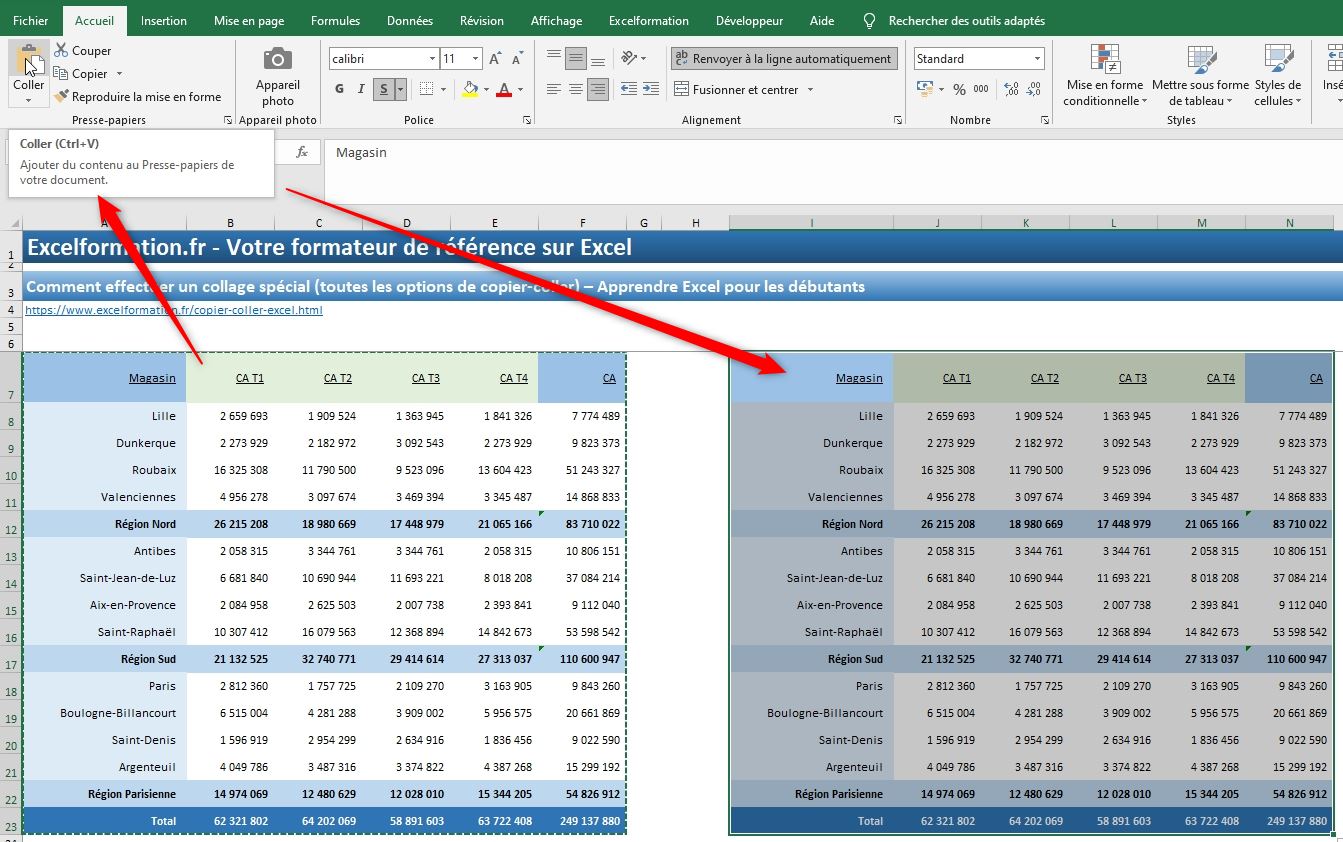
Task: Toggle italic I formatting
Action: click(362, 89)
